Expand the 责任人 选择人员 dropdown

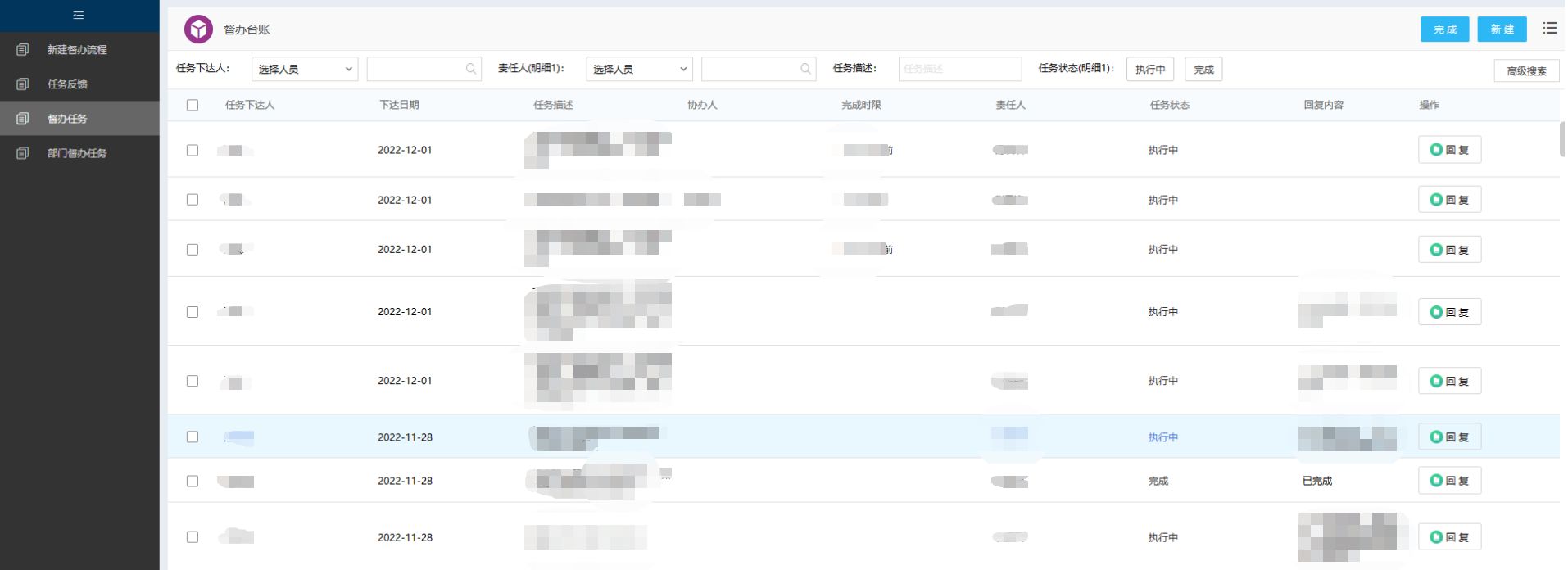coord(639,70)
